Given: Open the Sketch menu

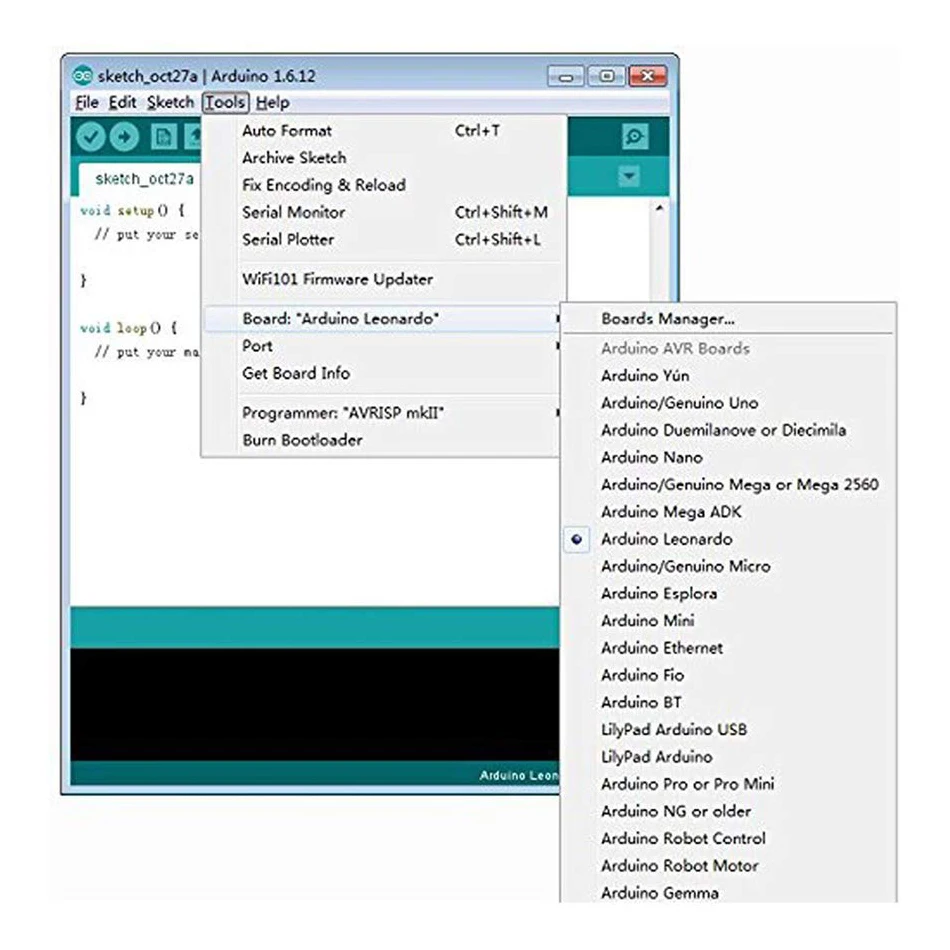Looking at the screenshot, I should pos(170,102).
